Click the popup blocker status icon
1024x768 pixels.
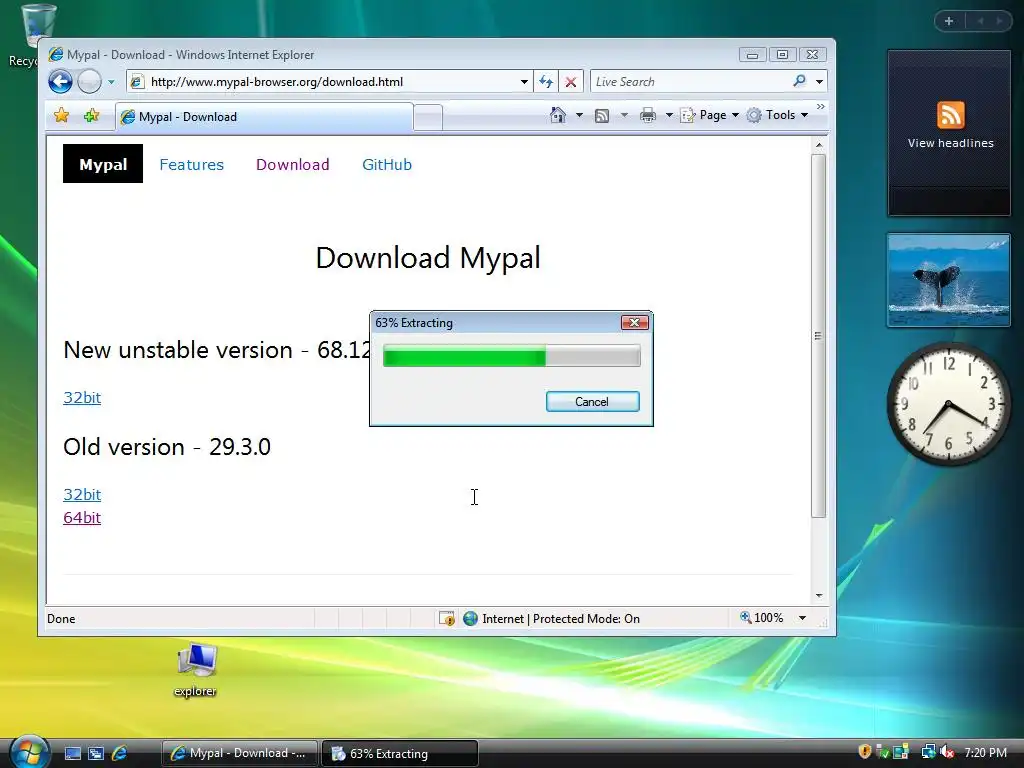pos(447,618)
